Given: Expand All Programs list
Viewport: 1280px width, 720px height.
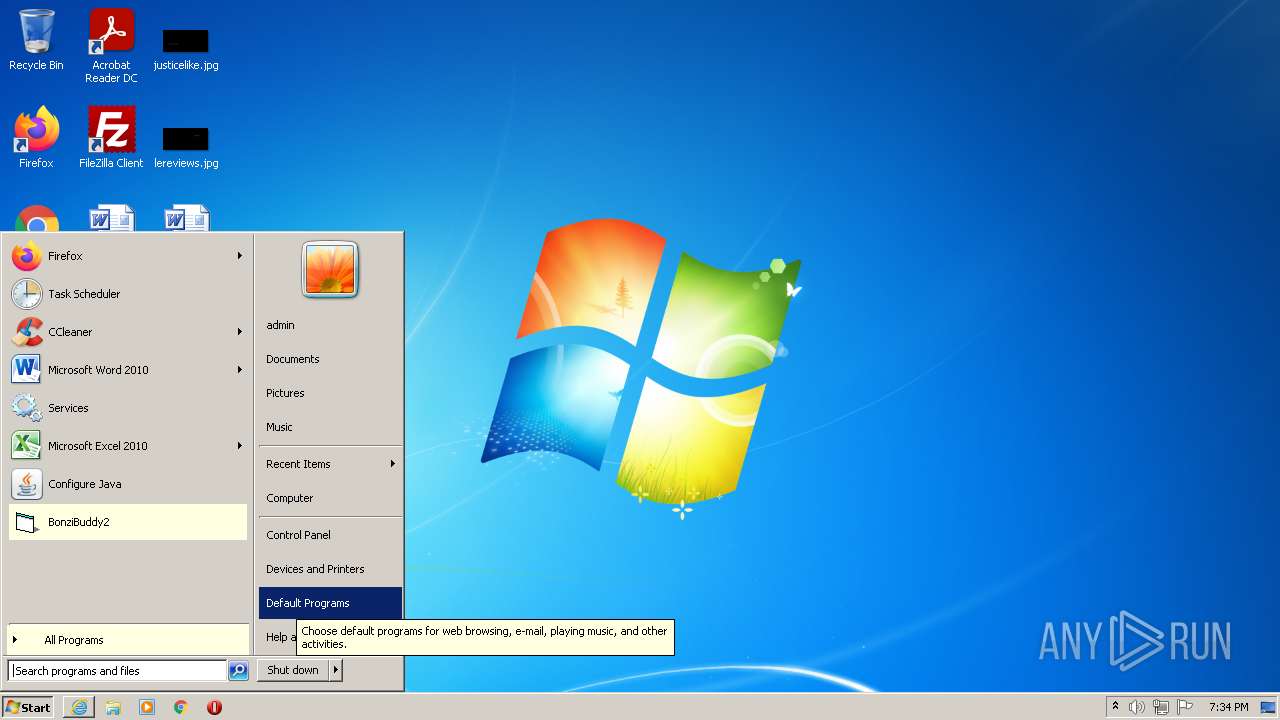Looking at the screenshot, I should click(128, 640).
